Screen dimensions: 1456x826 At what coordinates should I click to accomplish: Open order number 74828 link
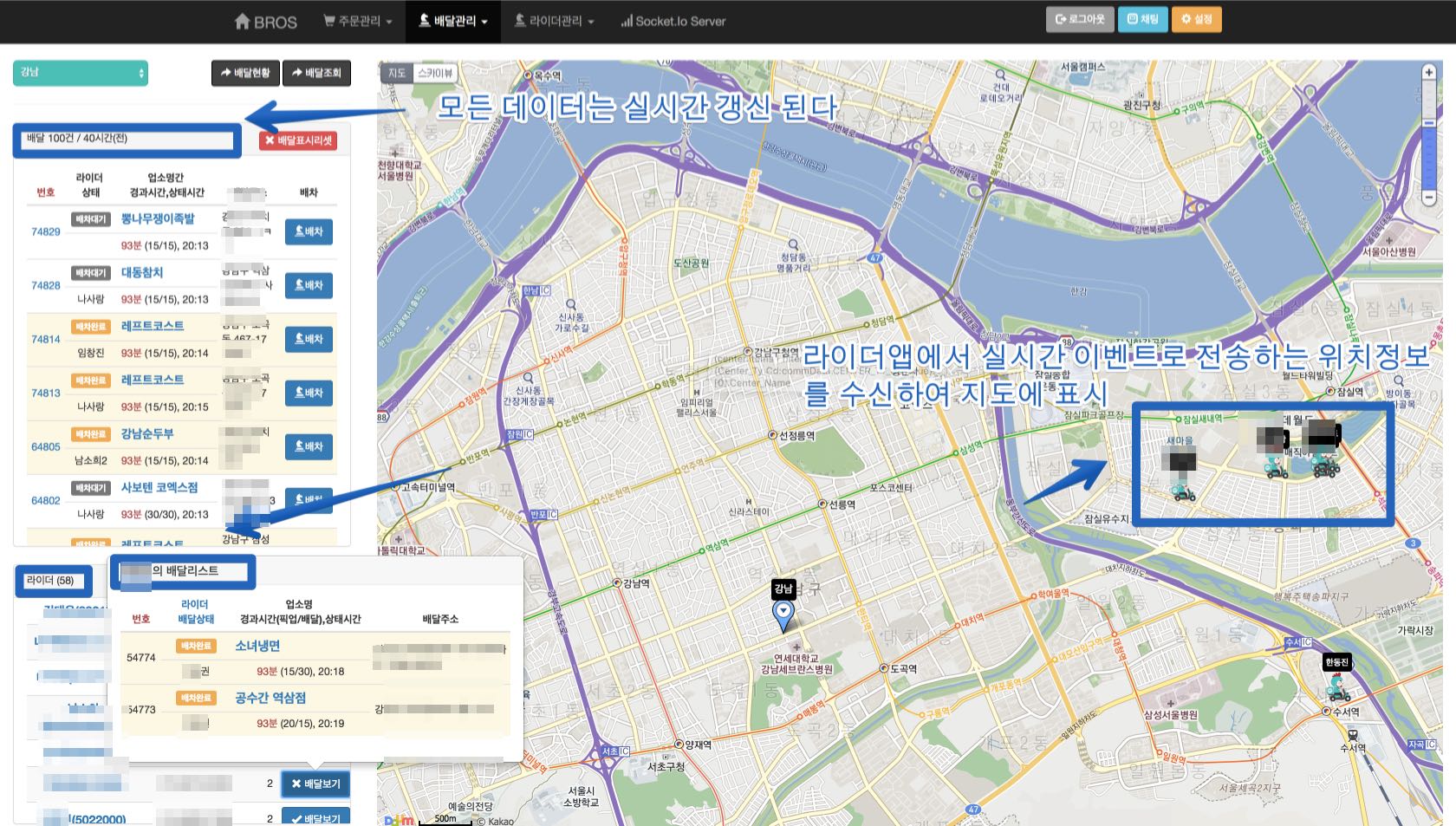click(46, 285)
